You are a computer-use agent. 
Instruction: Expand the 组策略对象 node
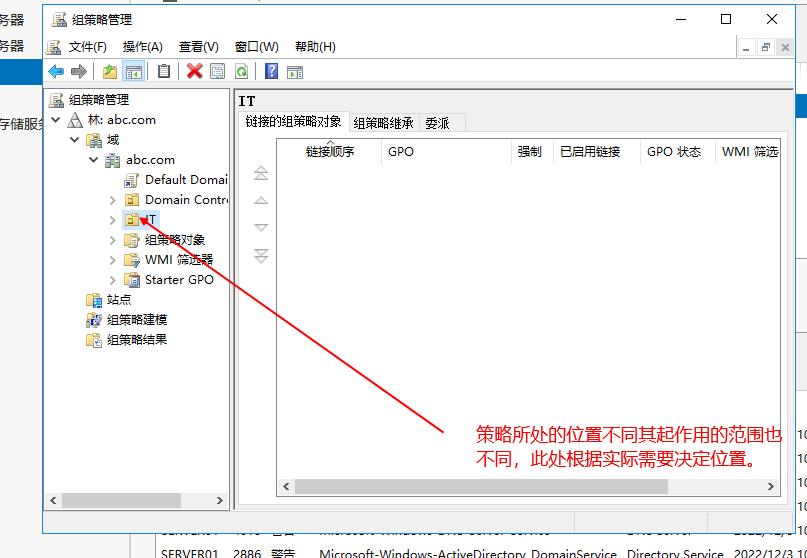pyautogui.click(x=112, y=240)
